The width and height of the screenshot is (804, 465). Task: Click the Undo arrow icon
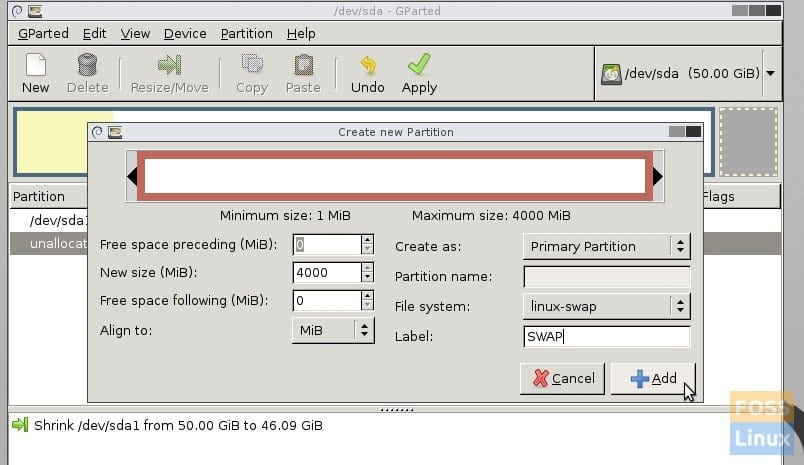367,66
